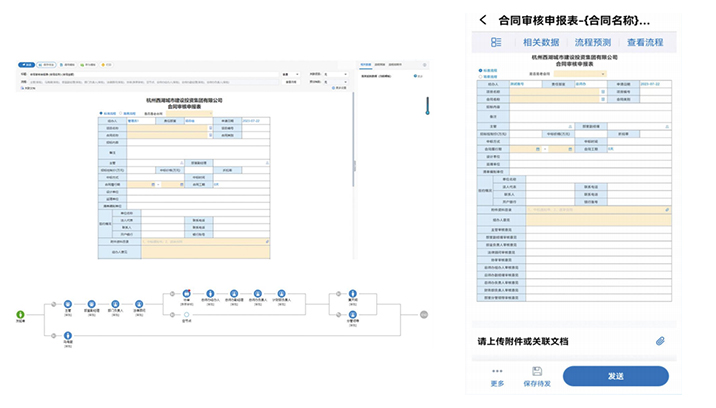Click attachment paperclip in desktop form
The width and height of the screenshot is (716, 408).
[267, 242]
